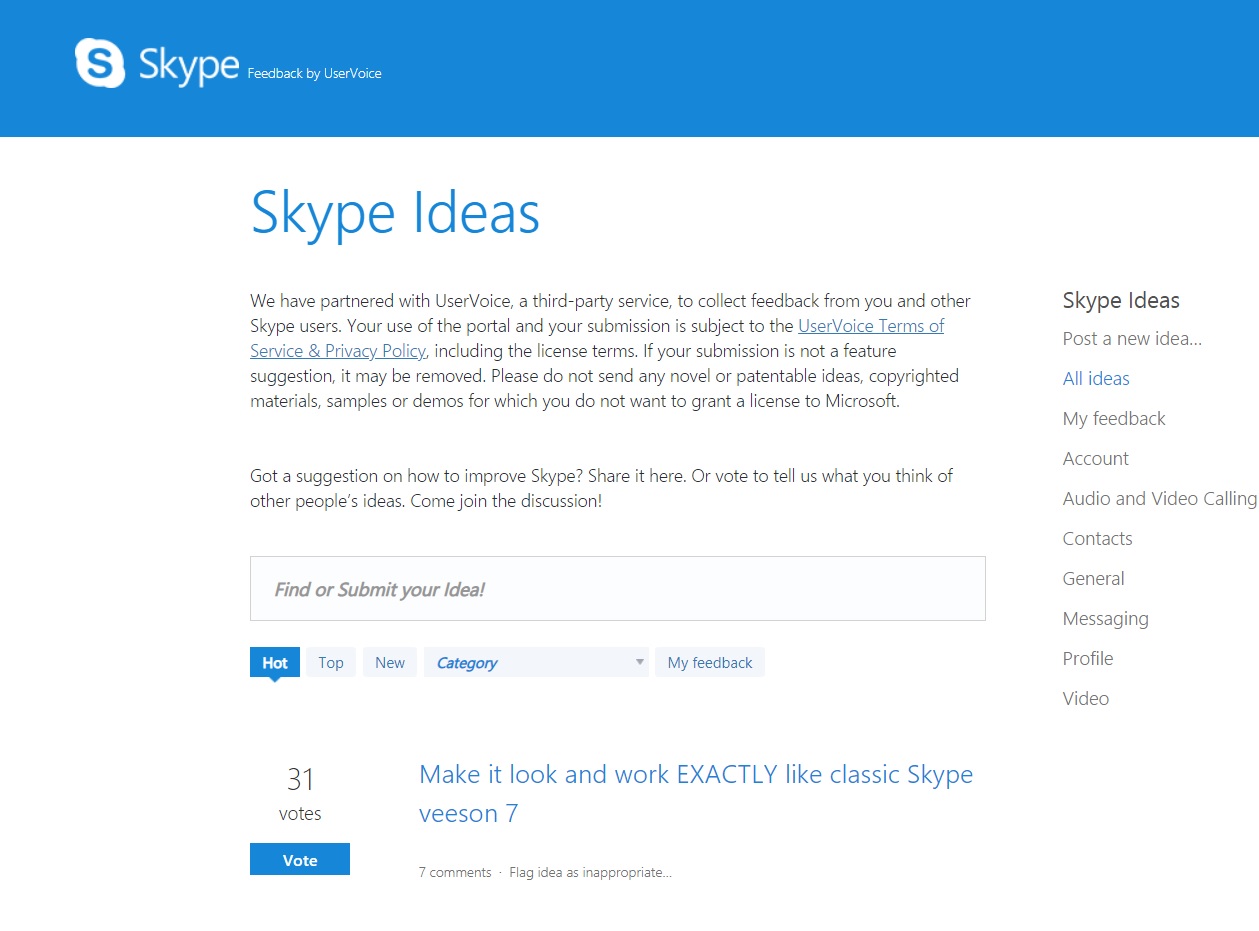Open the Account category
This screenshot has width=1259, height=931.
pos(1095,458)
